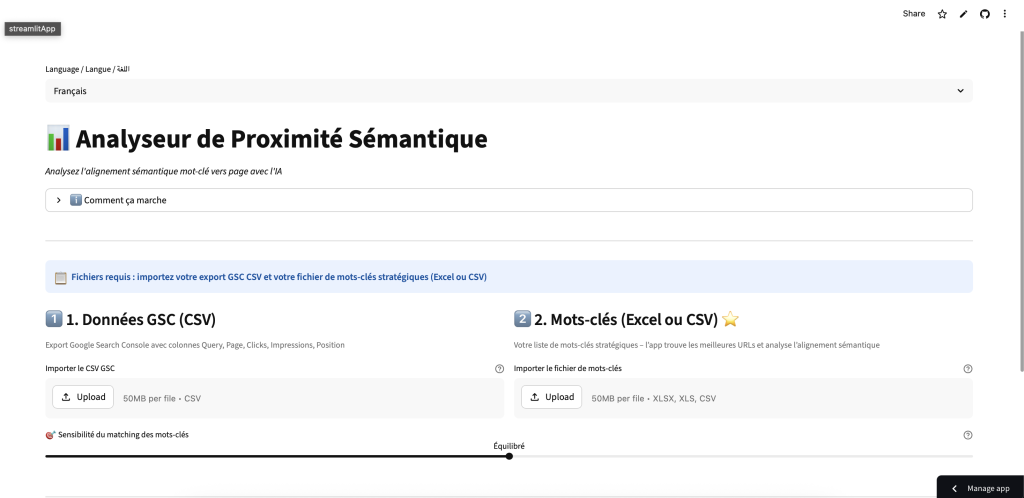Open the Manage app panel

(988, 488)
